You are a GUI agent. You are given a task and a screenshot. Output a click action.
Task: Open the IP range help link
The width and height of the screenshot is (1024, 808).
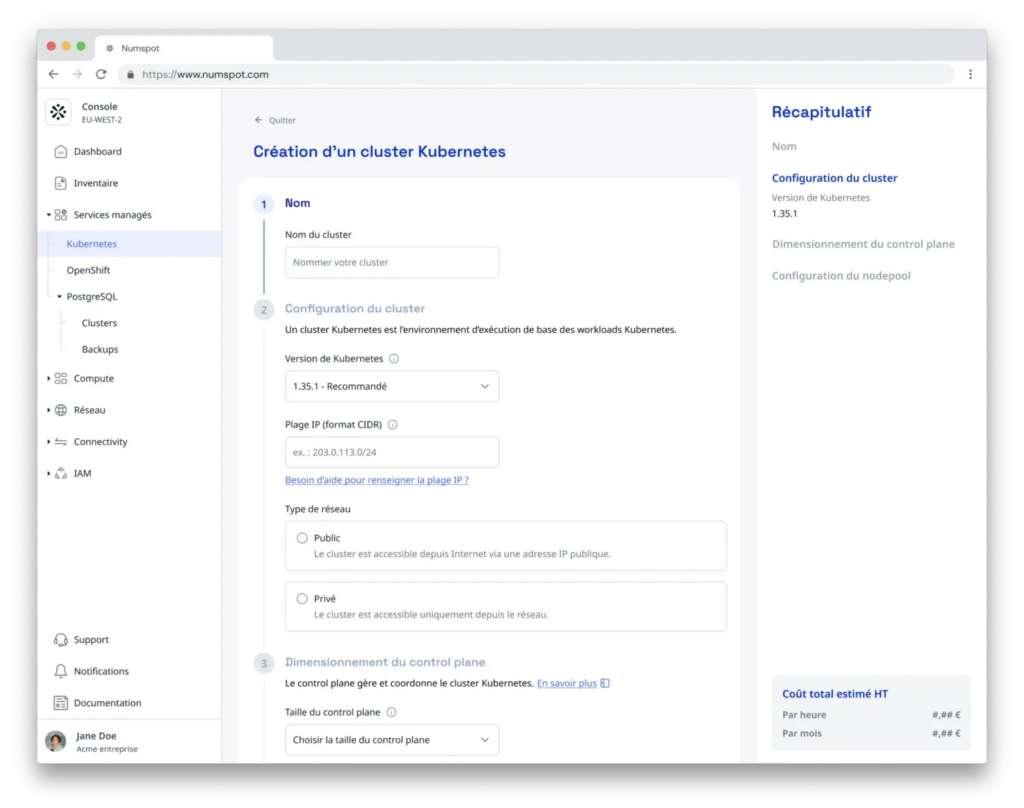coord(377,480)
